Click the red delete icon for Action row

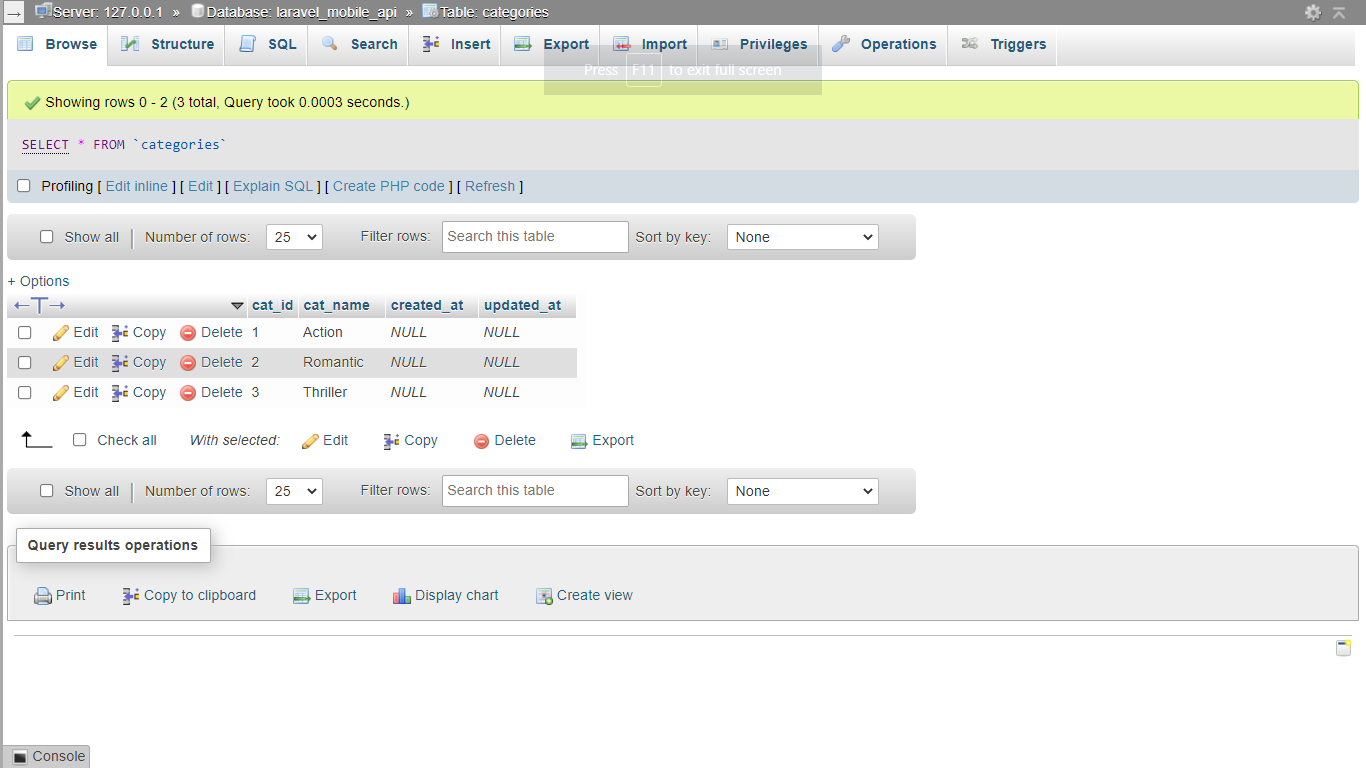tap(188, 333)
